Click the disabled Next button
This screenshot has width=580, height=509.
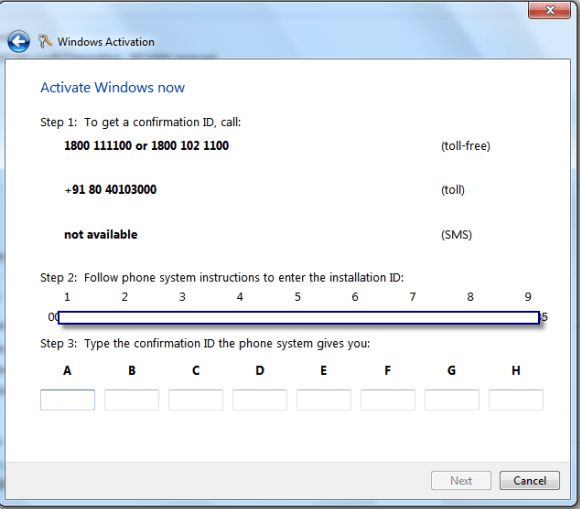(x=461, y=481)
